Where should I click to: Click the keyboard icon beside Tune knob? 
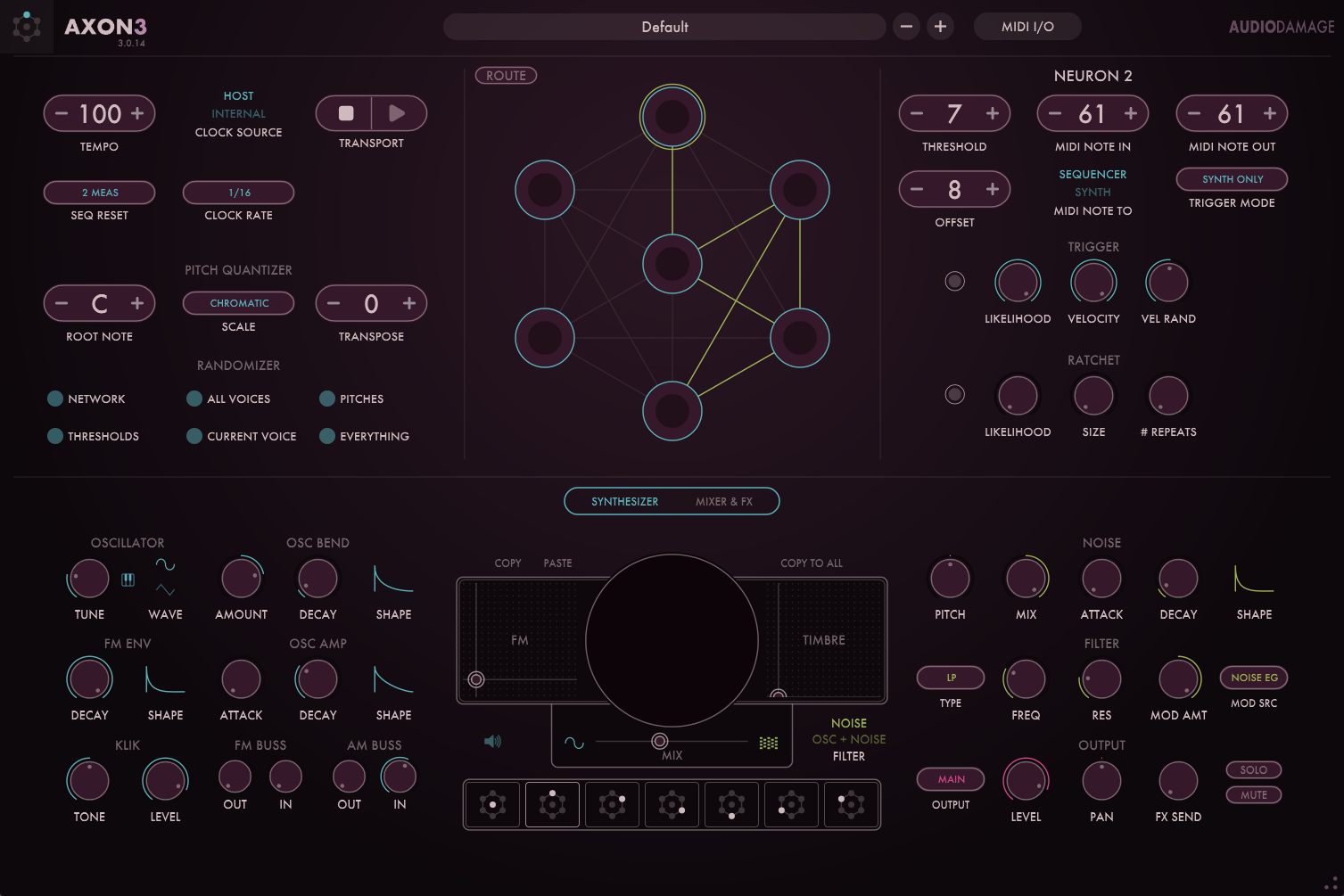(128, 580)
